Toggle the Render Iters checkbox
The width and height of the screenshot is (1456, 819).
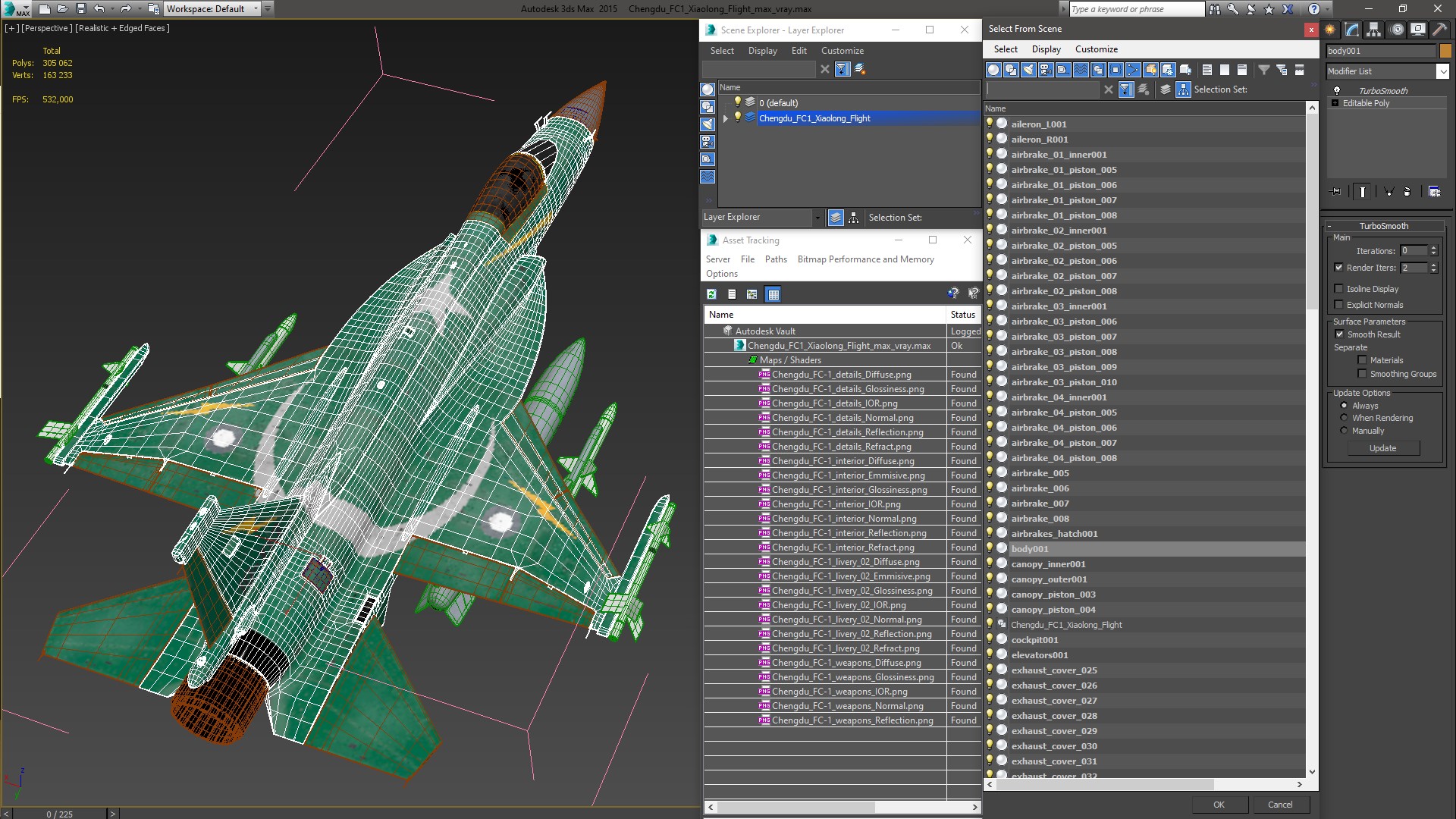coord(1339,268)
